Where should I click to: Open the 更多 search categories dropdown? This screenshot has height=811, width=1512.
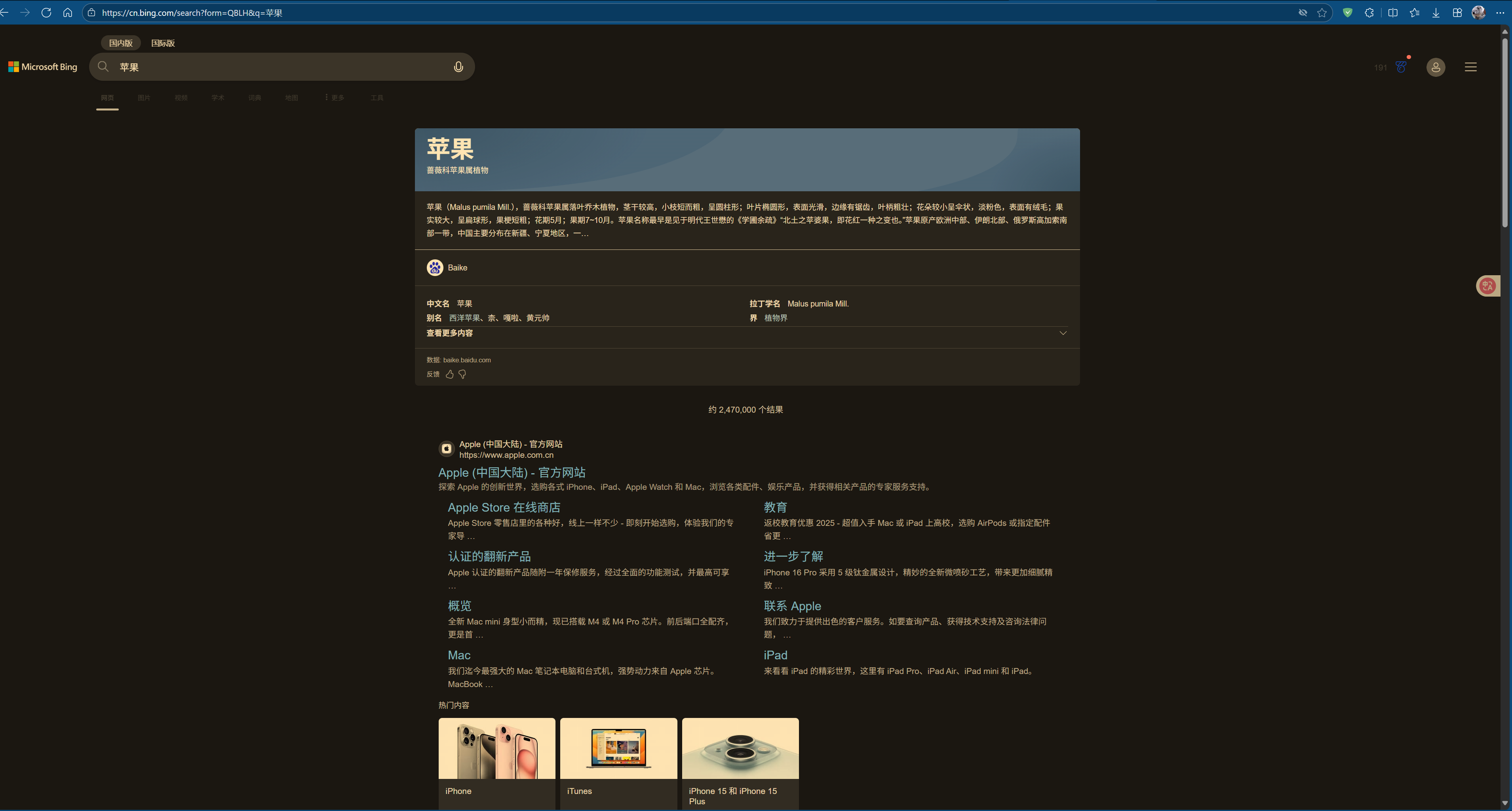335,97
